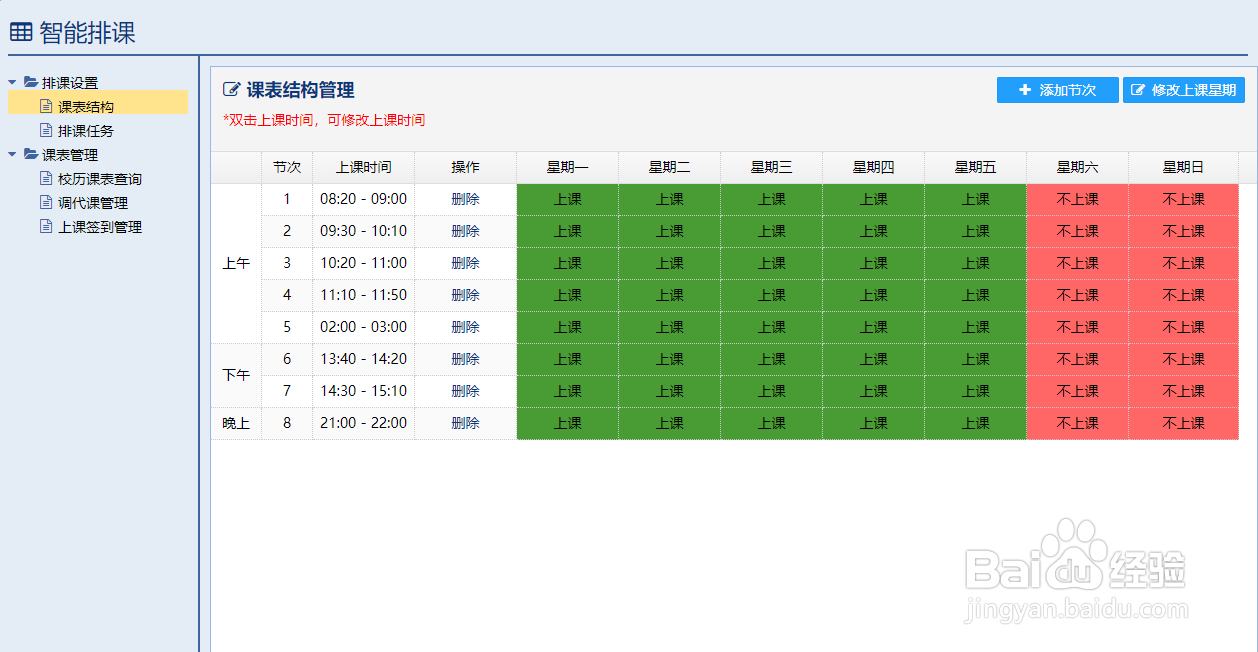Delete period 2 using 删除

[465, 231]
